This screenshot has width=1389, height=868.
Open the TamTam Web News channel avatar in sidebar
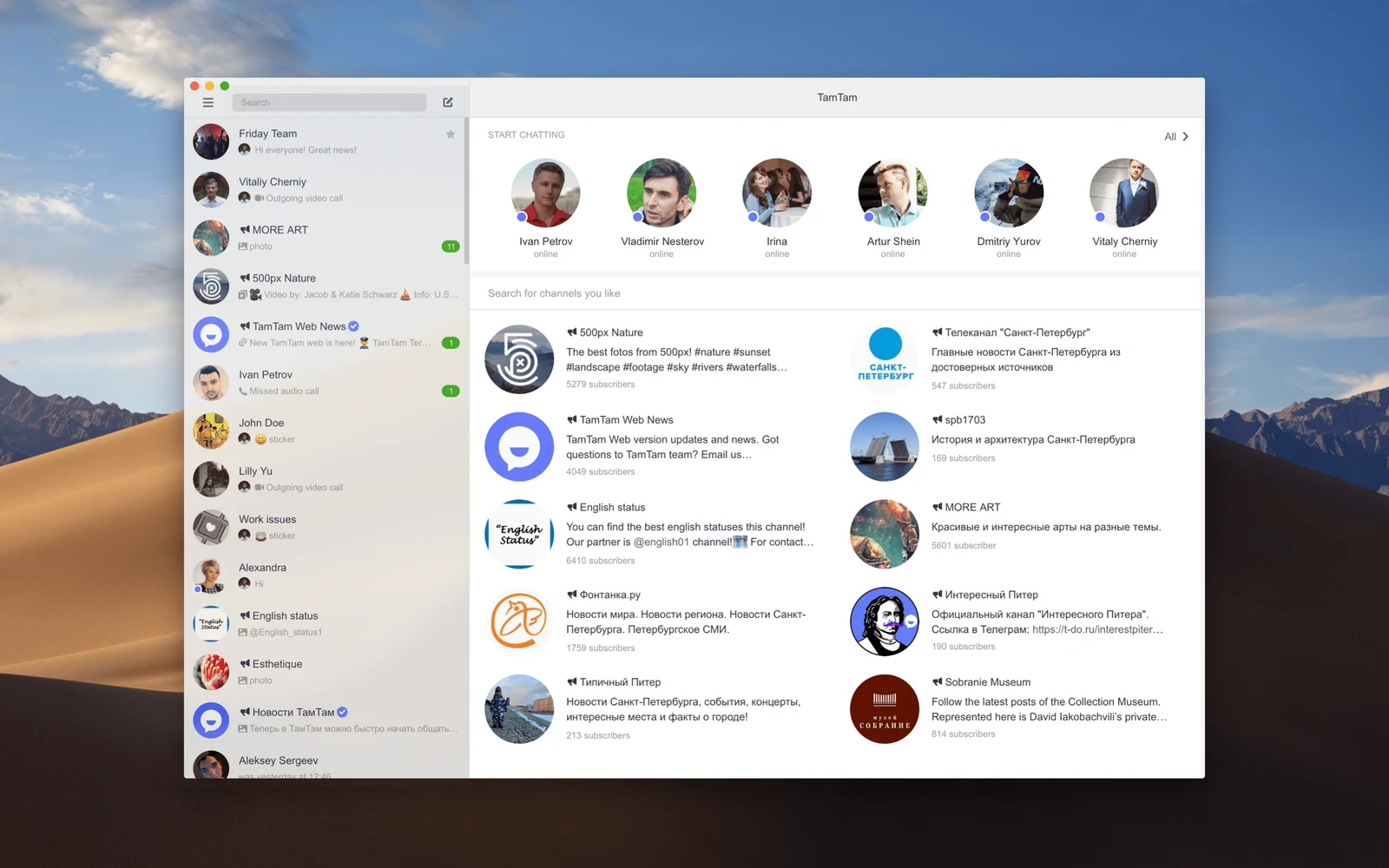211,335
